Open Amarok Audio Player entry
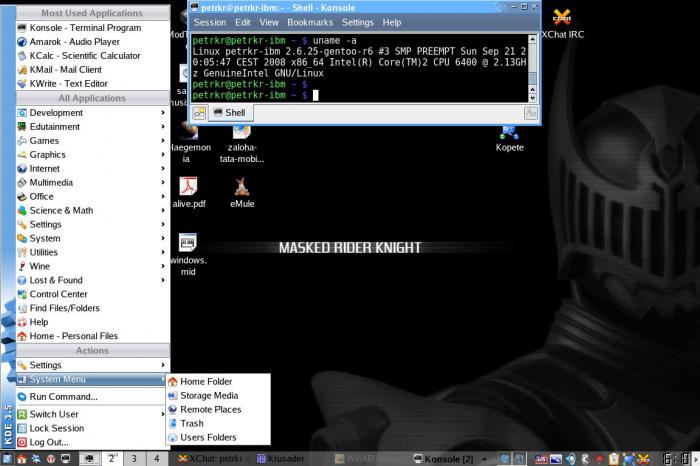Viewport: 700px width, 466px height. 92,42
